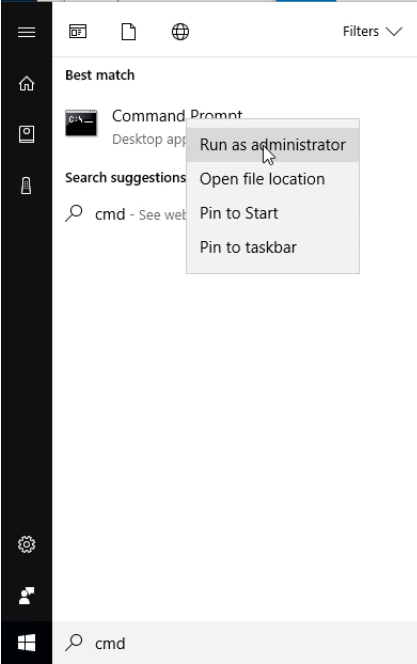
Task: Open the hamburger menu in sidebar
Action: [26, 32]
